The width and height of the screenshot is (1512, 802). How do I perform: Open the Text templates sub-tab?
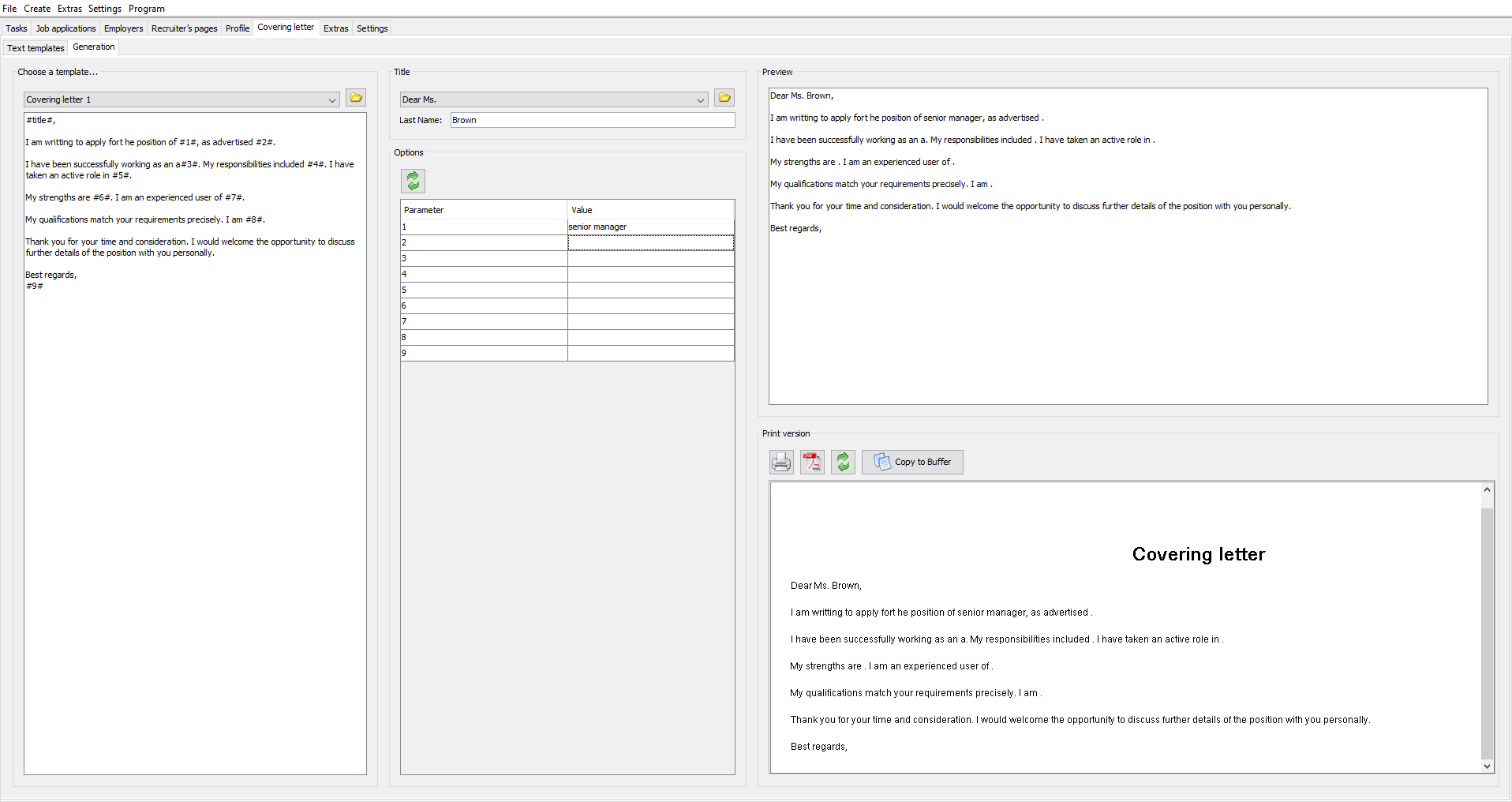pos(36,48)
